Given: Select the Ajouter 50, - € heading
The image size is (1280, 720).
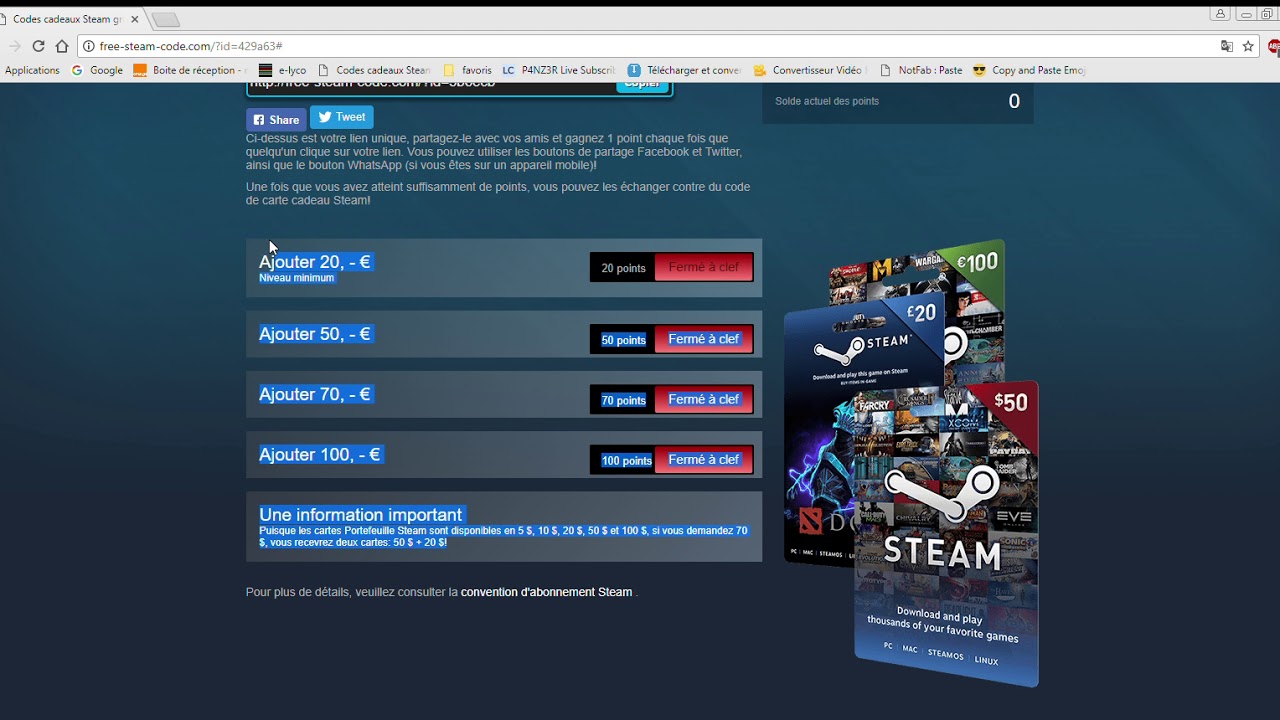Looking at the screenshot, I should 315,334.
